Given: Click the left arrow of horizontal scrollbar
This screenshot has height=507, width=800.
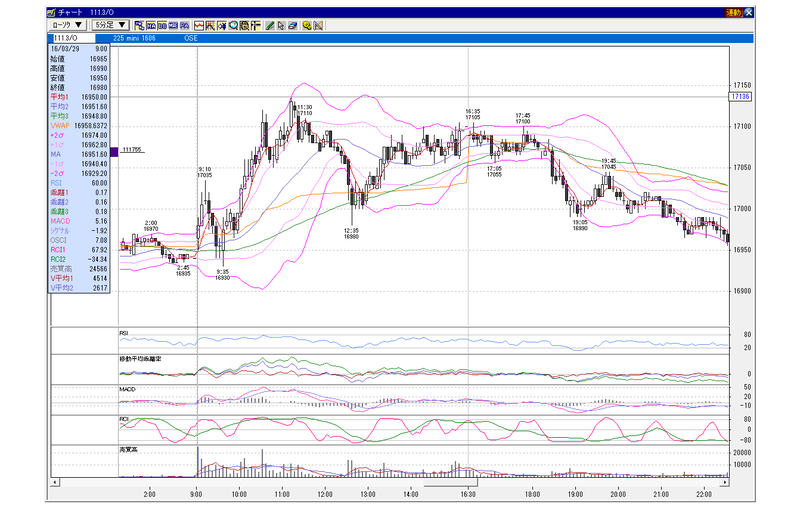Looking at the screenshot, I should 55,482.
